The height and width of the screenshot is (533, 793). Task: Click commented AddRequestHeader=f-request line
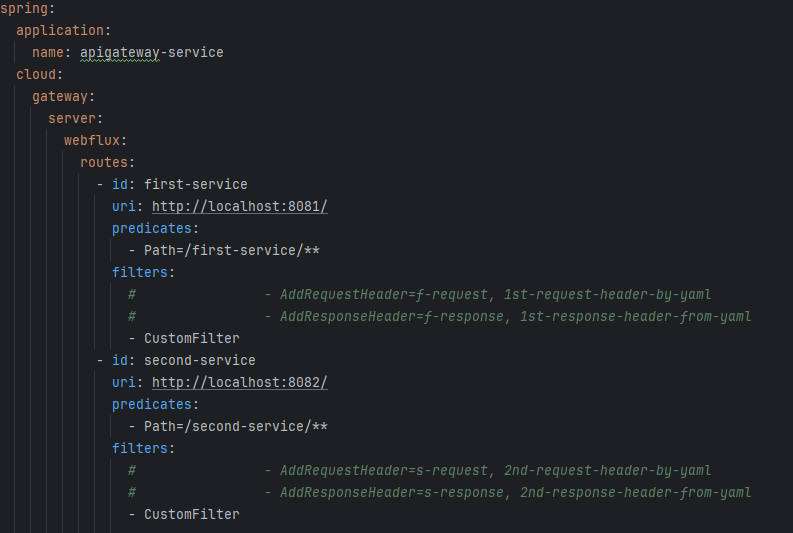(495, 294)
